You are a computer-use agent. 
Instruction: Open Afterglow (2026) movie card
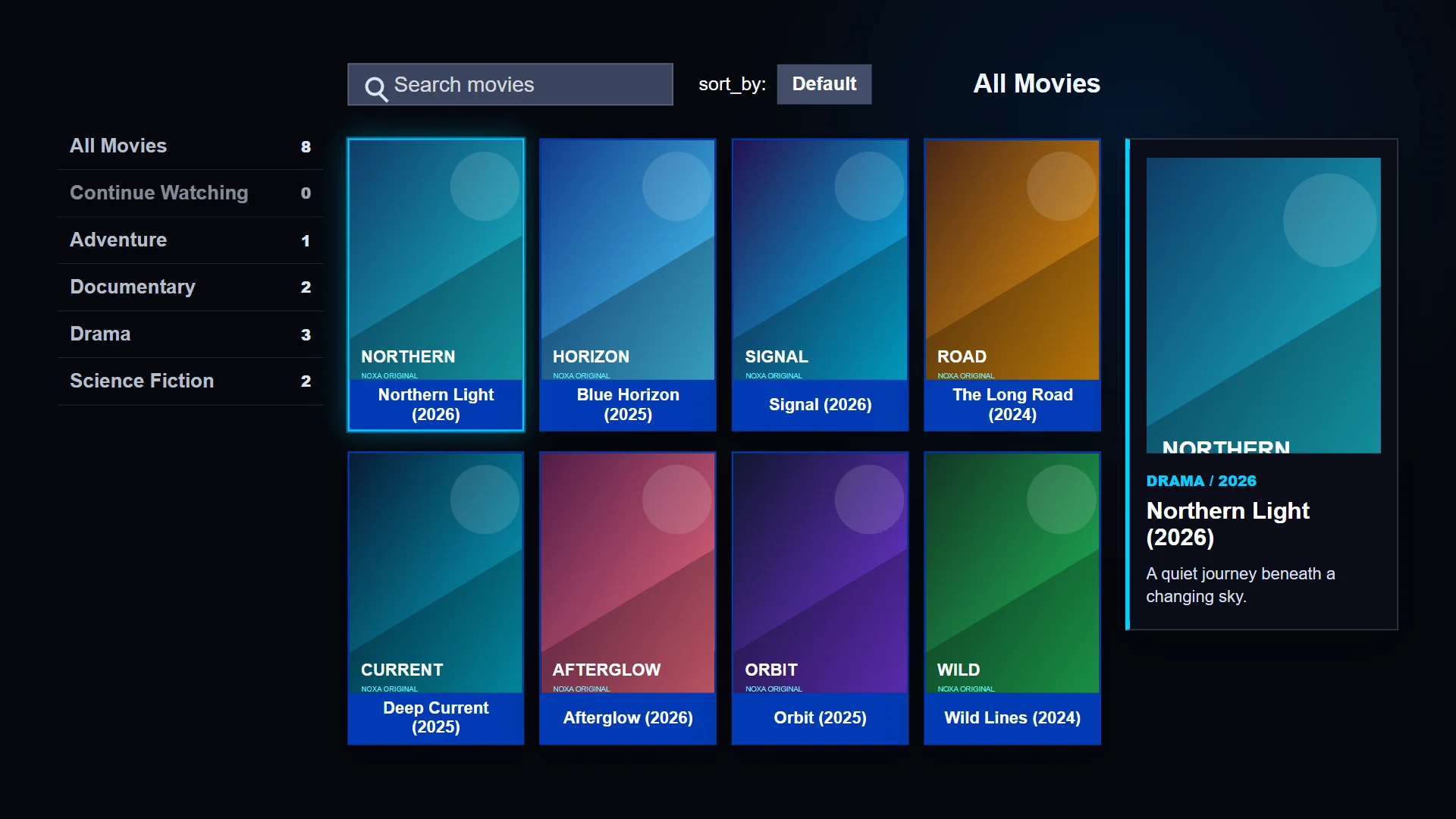pyautogui.click(x=627, y=598)
